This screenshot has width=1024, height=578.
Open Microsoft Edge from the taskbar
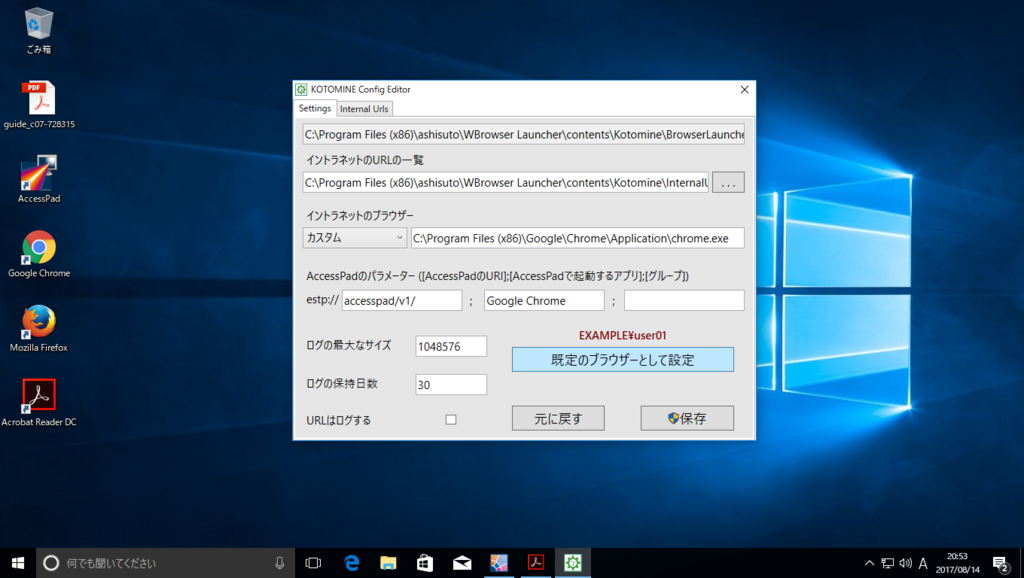point(351,563)
